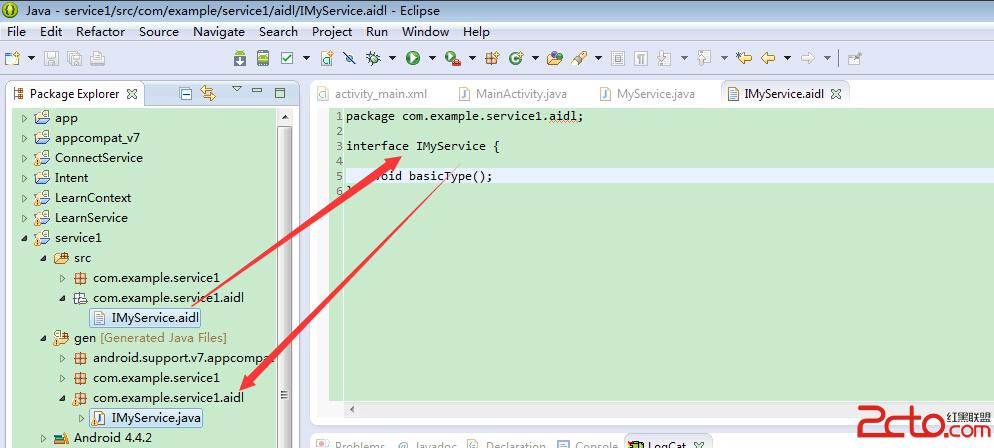The width and height of the screenshot is (994, 448).
Task: Run Android Lint check icon
Action: pos(287,58)
